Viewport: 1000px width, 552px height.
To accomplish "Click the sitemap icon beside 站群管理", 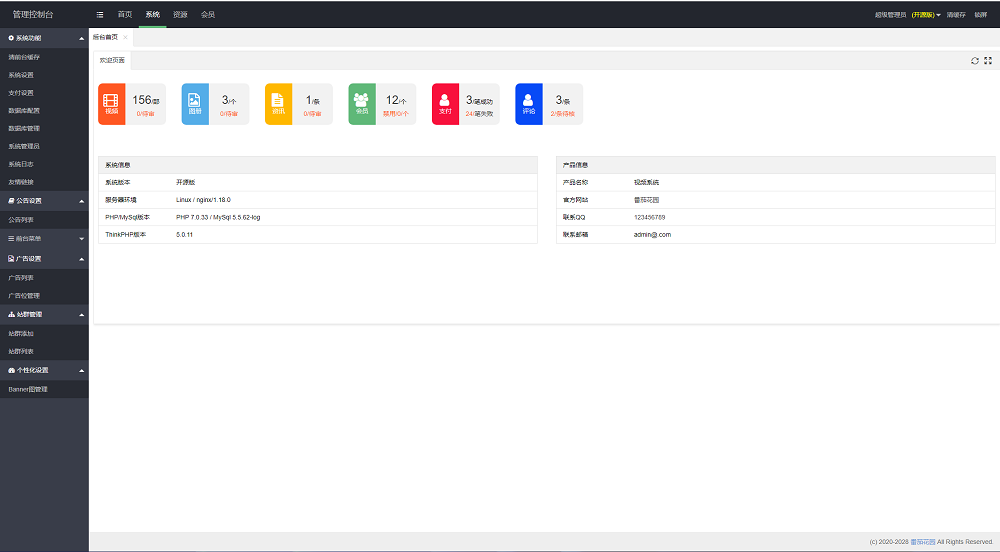I will (11, 314).
